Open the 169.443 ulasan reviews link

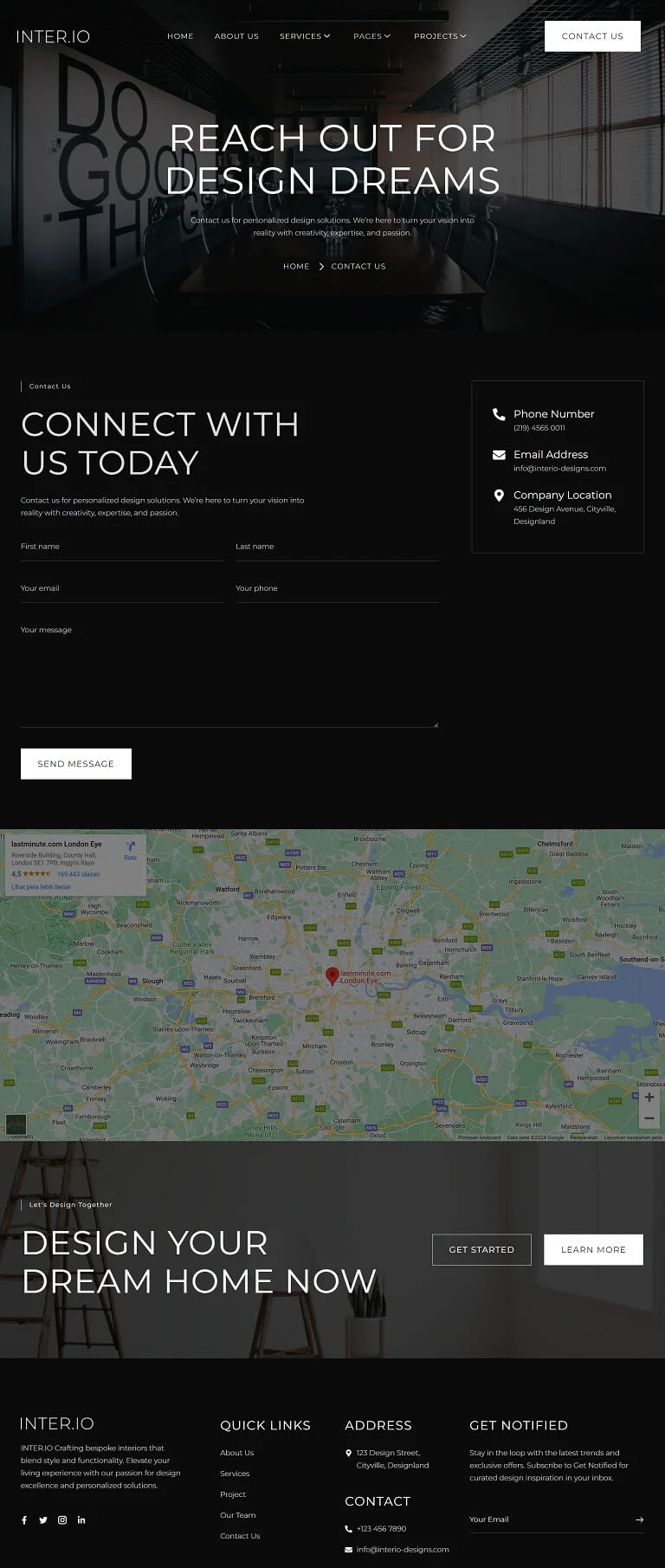click(x=78, y=874)
